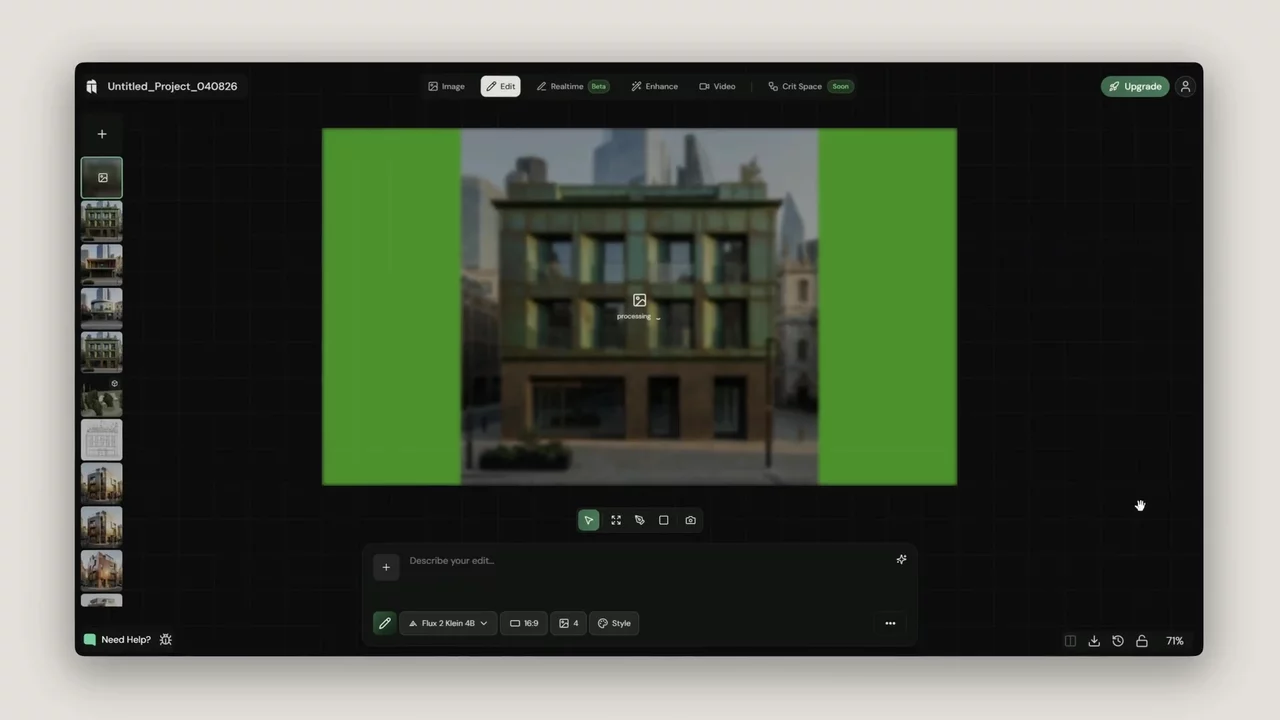Add an attachment with the prompt plus button

386,567
